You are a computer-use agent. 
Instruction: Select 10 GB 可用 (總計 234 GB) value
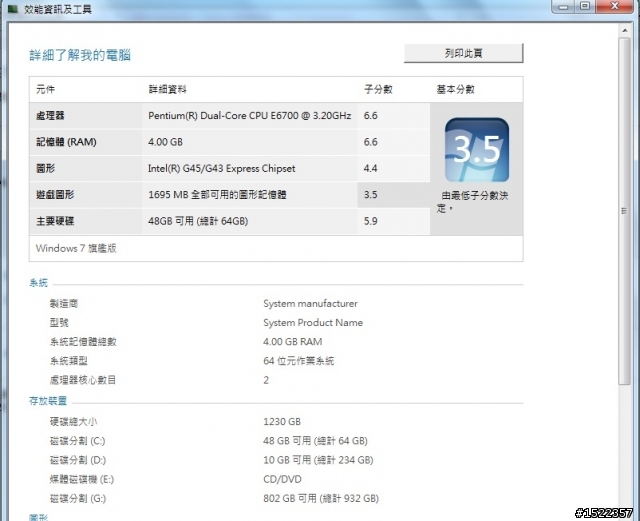[x=318, y=460]
